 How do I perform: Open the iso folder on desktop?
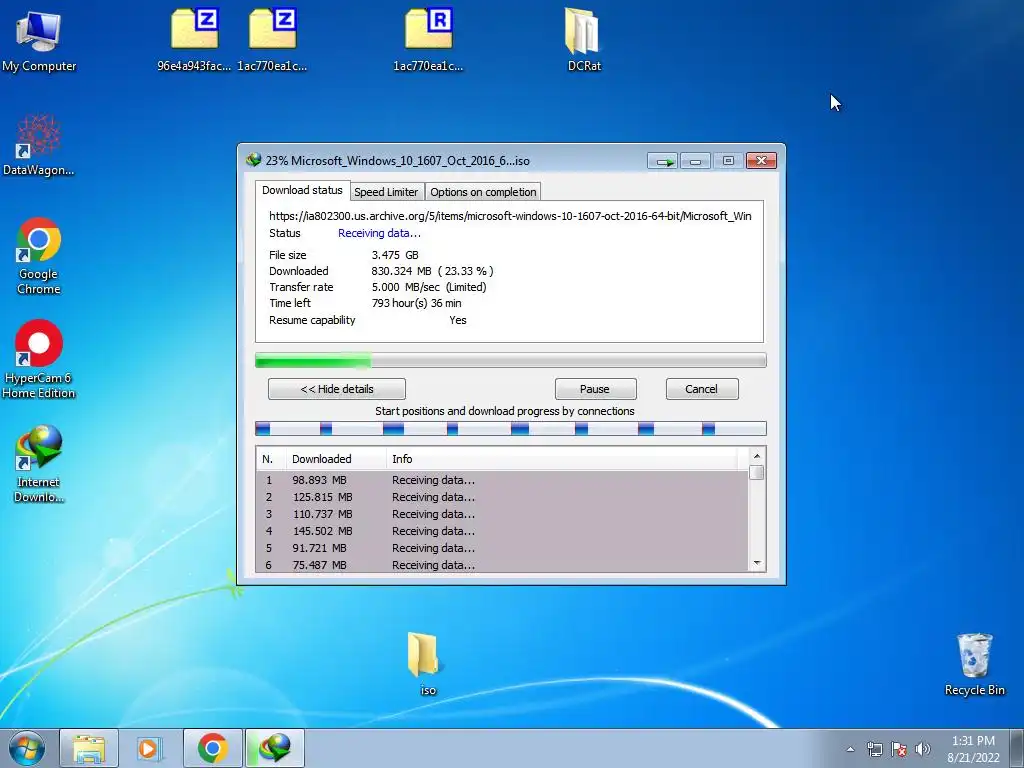(426, 663)
